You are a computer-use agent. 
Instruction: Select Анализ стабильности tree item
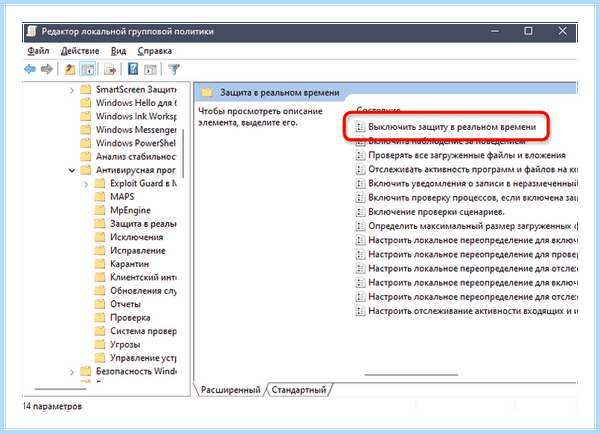tap(136, 157)
